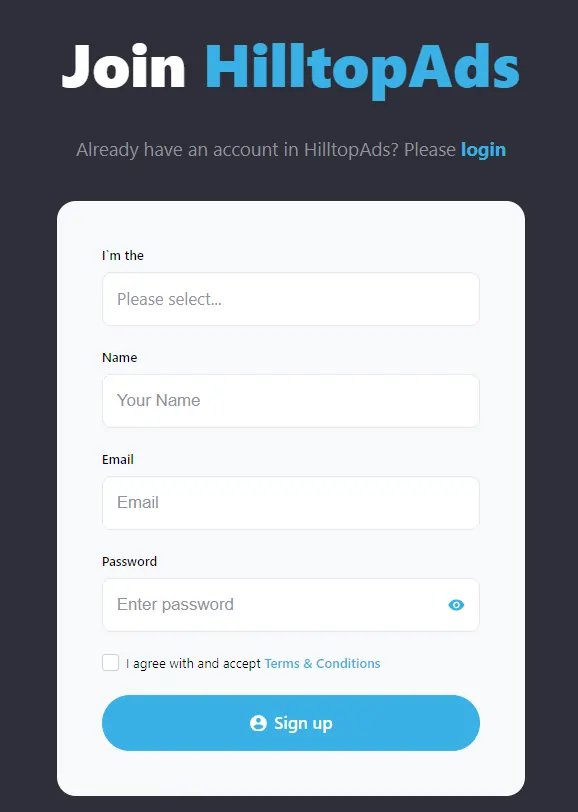578x812 pixels.
Task: Select the 'Please login' hyperlink
Action: [x=483, y=149]
